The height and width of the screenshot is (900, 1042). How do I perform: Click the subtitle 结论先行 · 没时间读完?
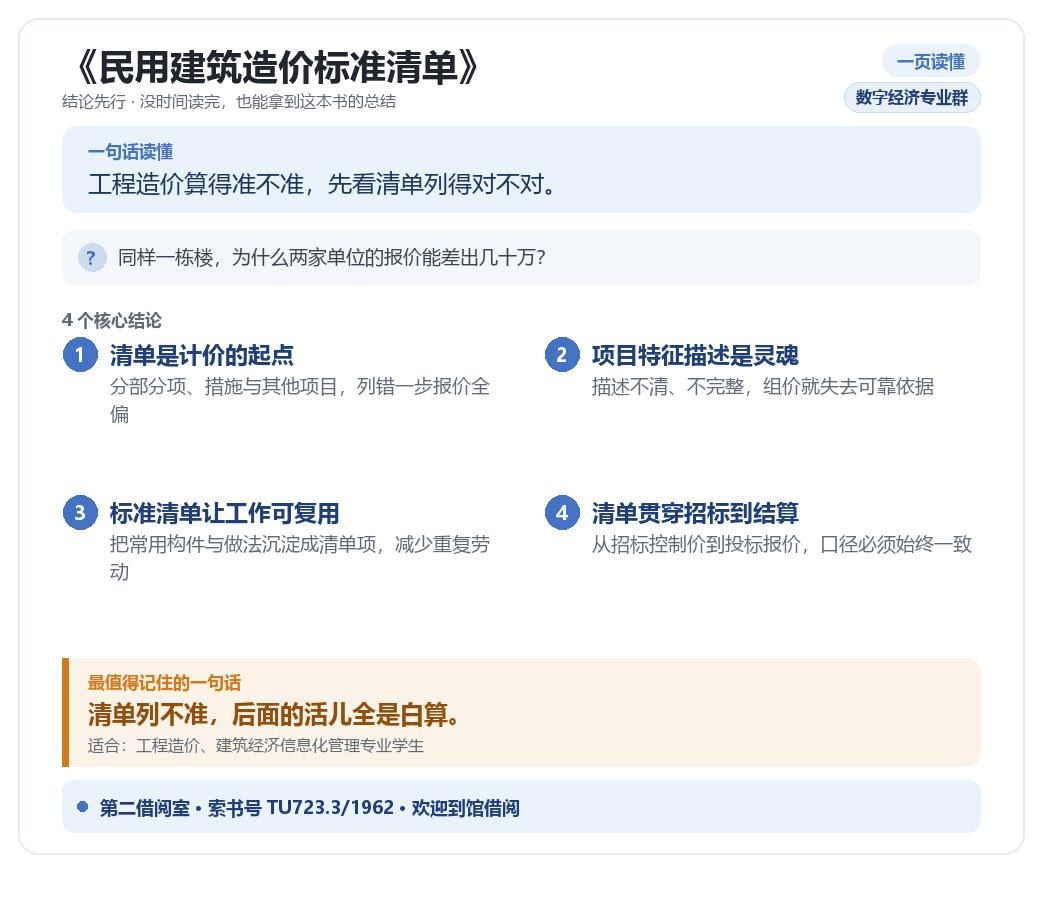pyautogui.click(x=229, y=102)
